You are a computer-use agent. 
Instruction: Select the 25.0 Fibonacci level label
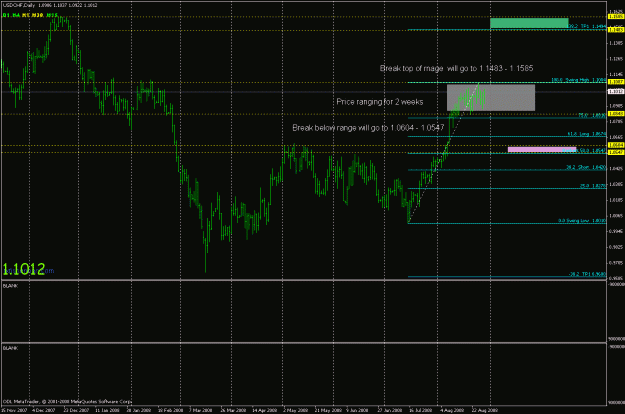pyautogui.click(x=593, y=186)
